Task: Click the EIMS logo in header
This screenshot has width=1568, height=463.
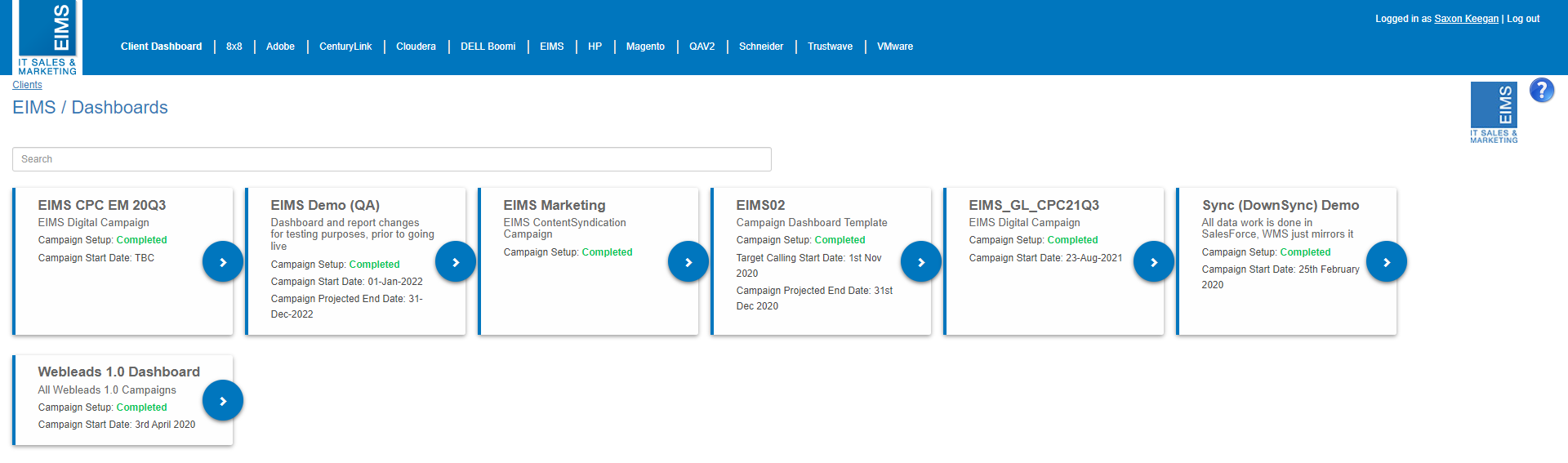Action: (x=47, y=38)
